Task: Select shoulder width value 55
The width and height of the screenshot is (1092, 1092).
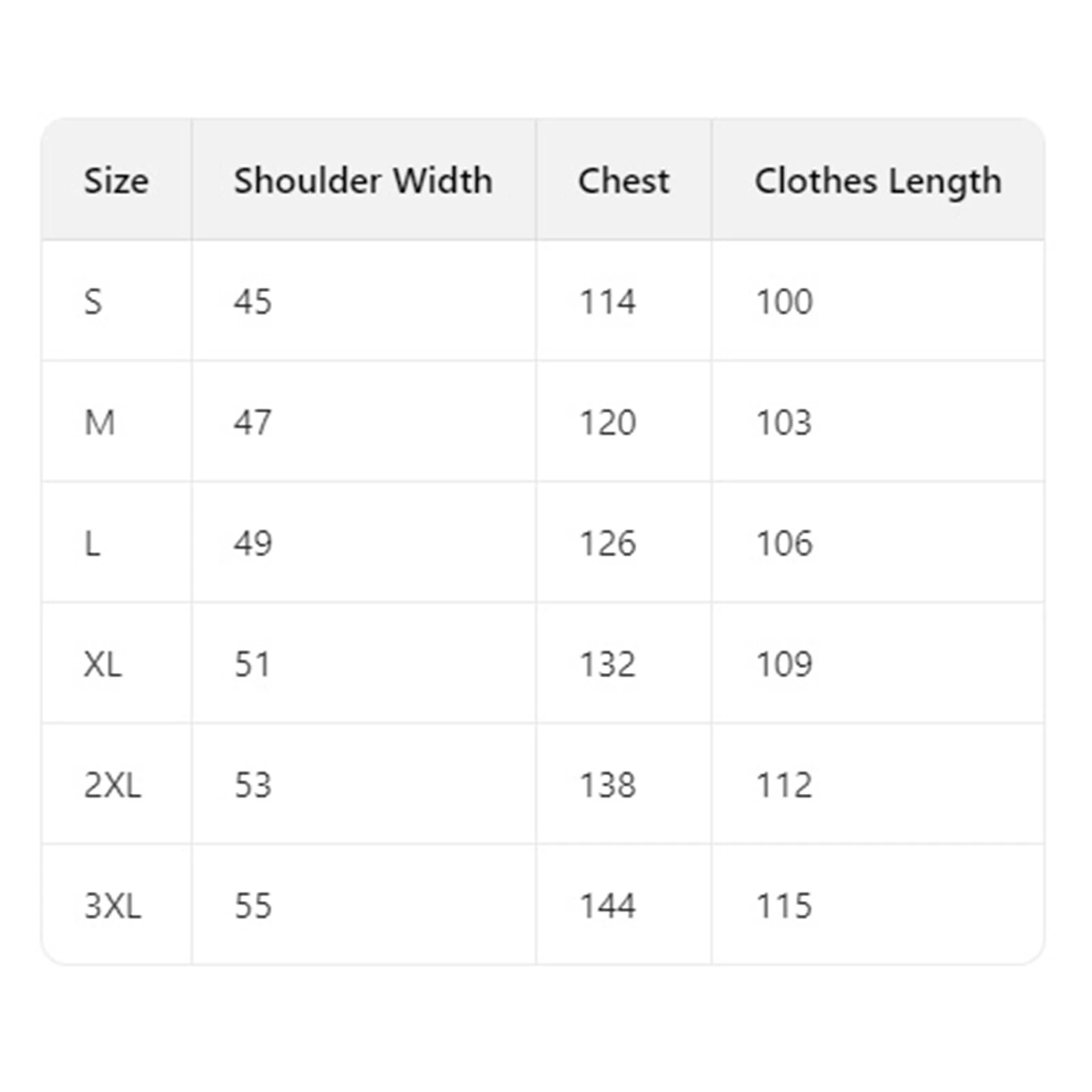Action: (253, 906)
